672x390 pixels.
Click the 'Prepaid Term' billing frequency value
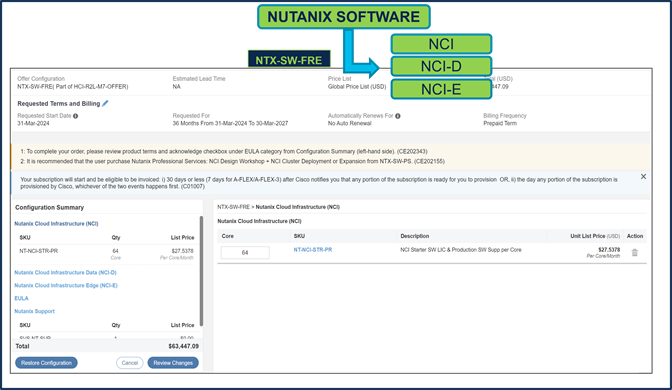(x=500, y=123)
